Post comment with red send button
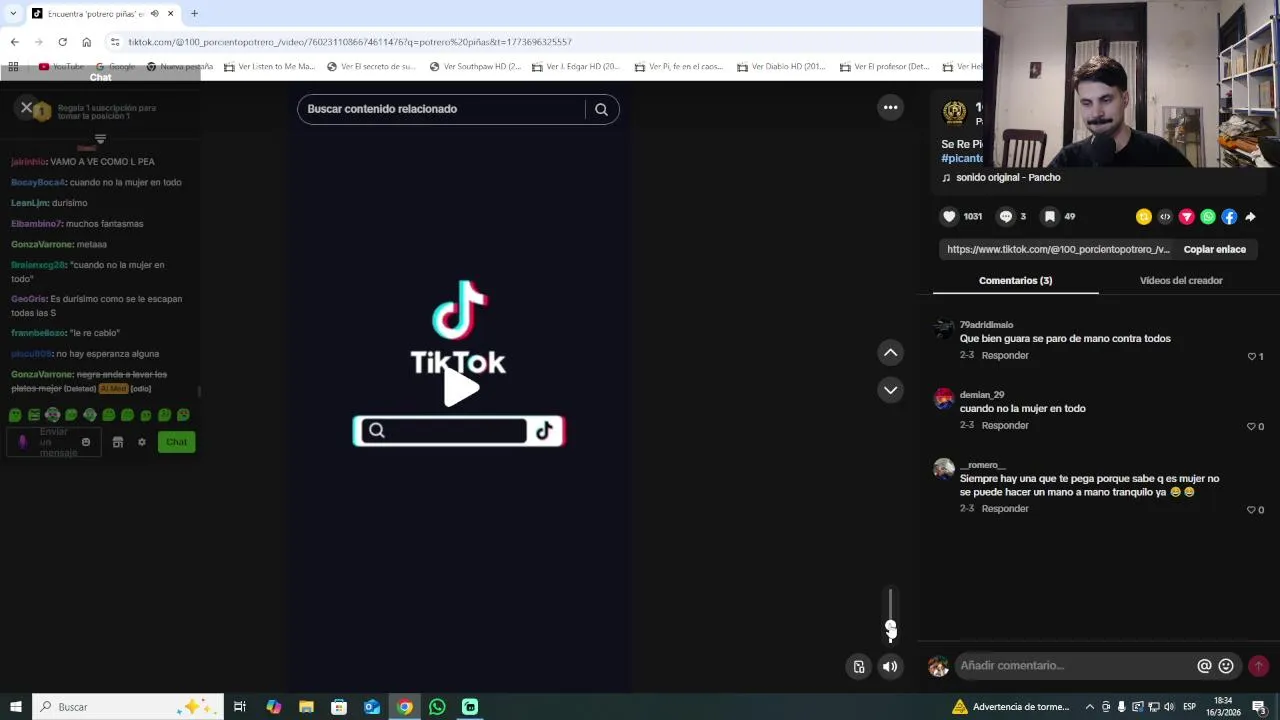 (1259, 666)
